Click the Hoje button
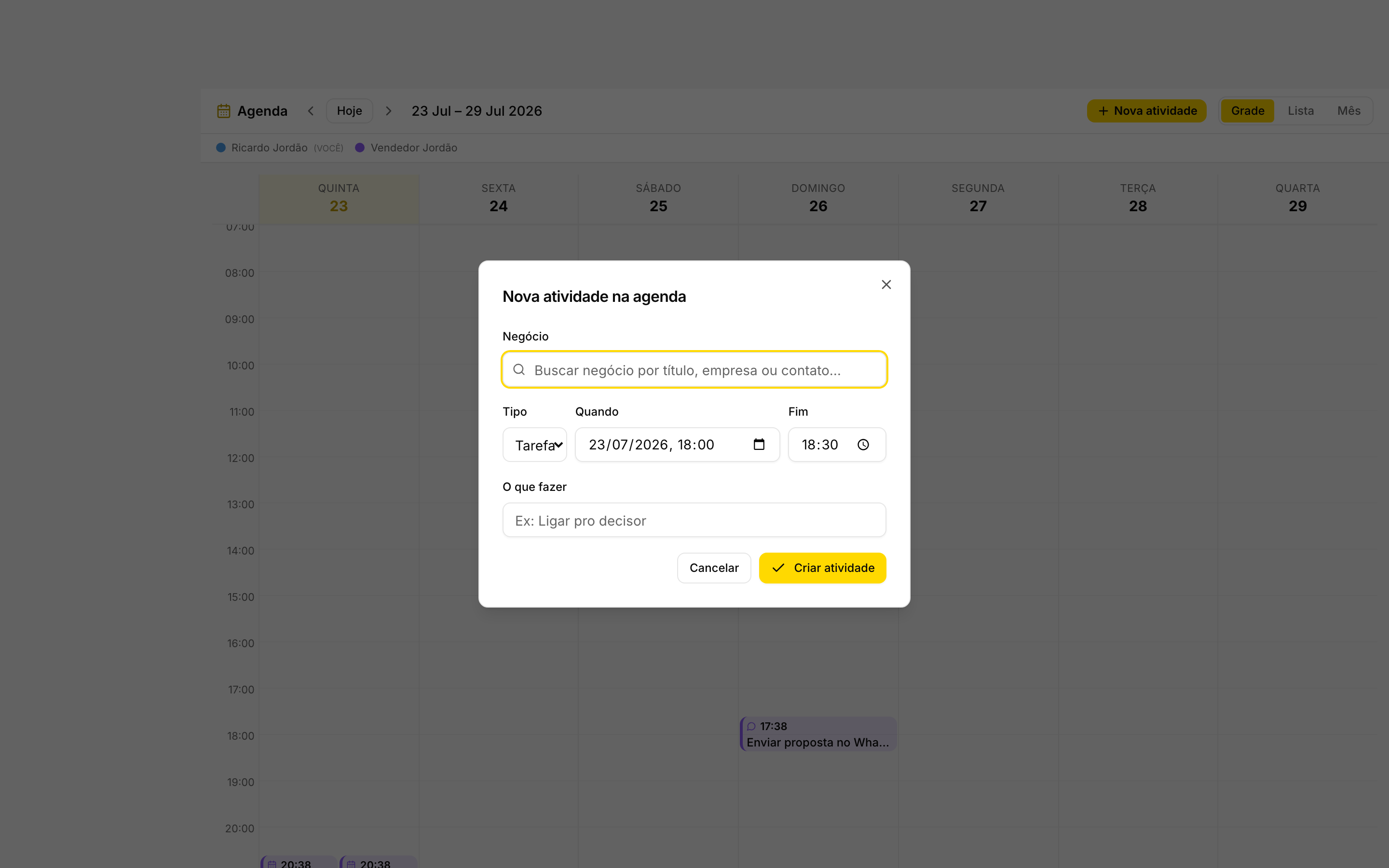The image size is (1389, 868). click(x=350, y=111)
